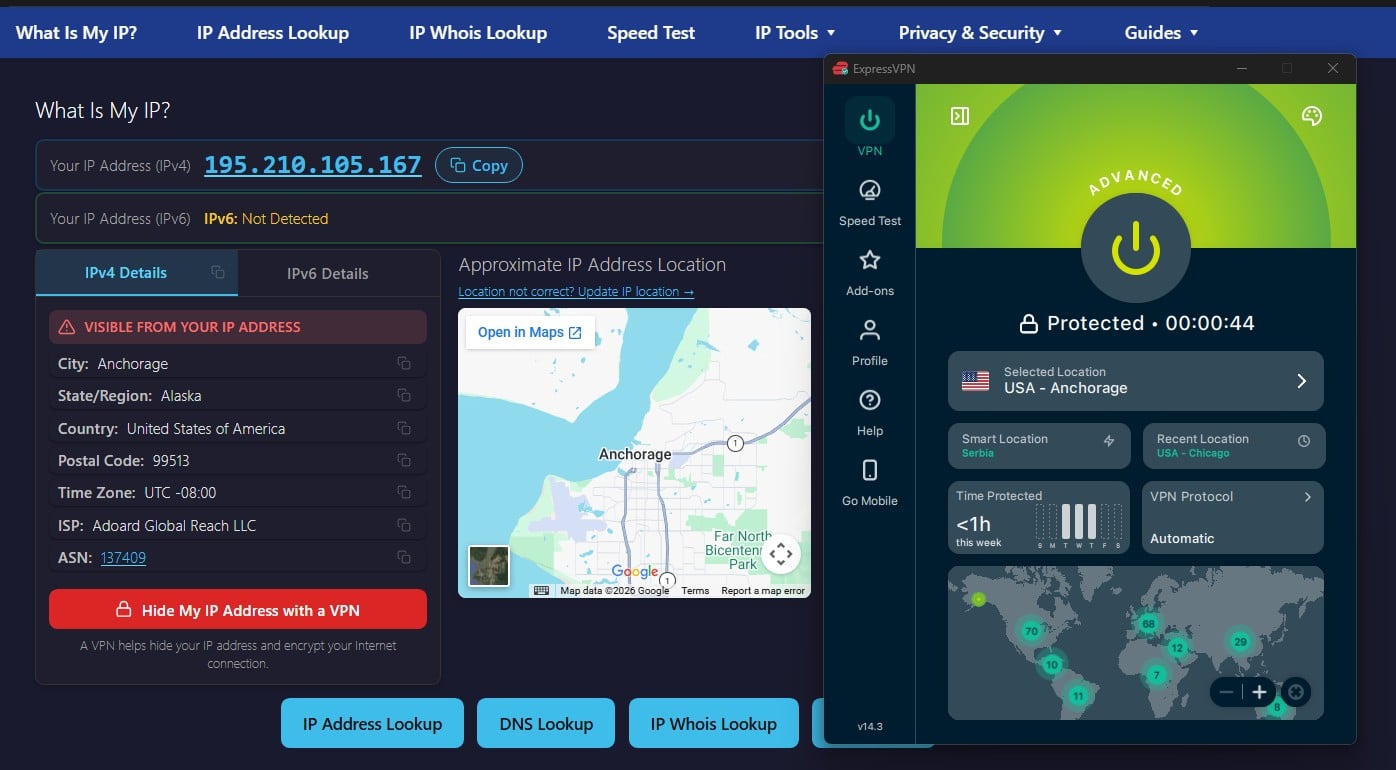
Task: Open Speed Test in top navigation
Action: [x=651, y=32]
